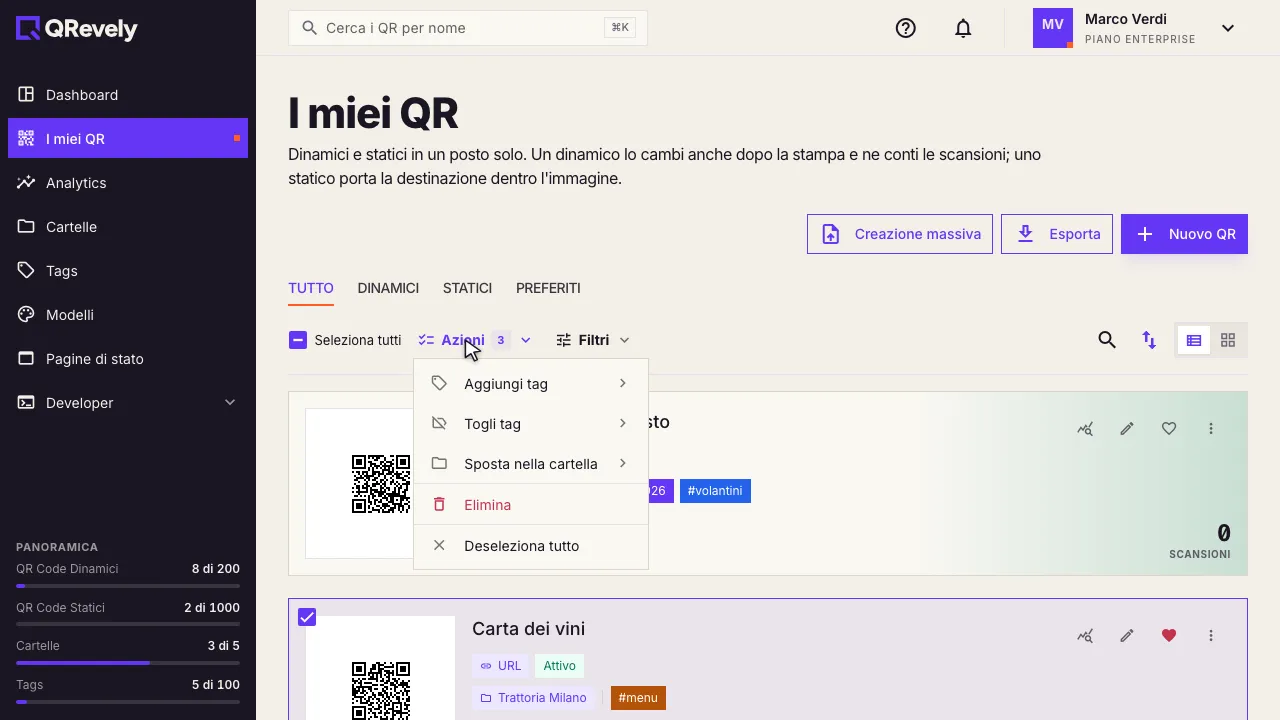Open Sposta nella cartella submenu

[x=531, y=464]
